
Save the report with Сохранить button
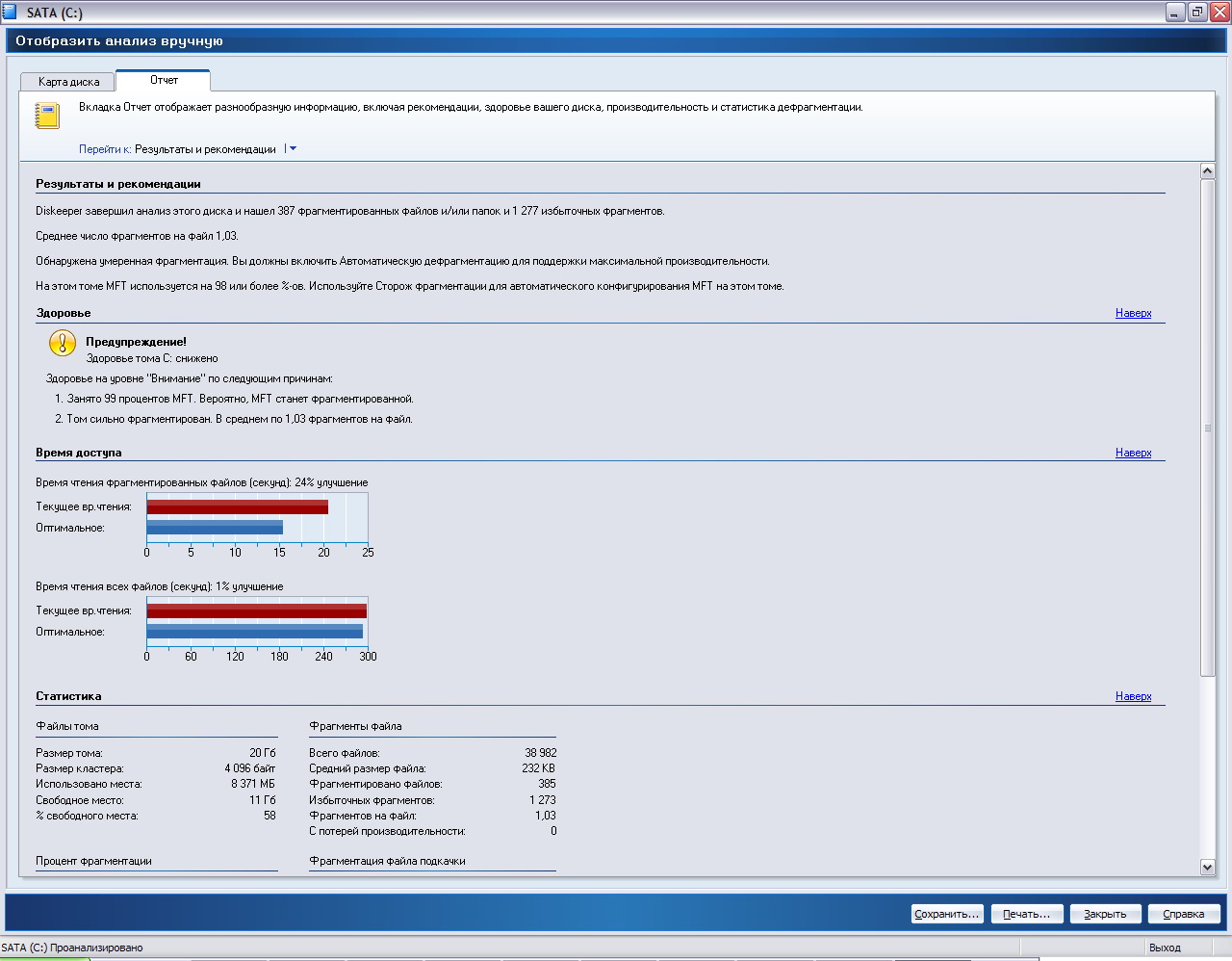tap(947, 914)
